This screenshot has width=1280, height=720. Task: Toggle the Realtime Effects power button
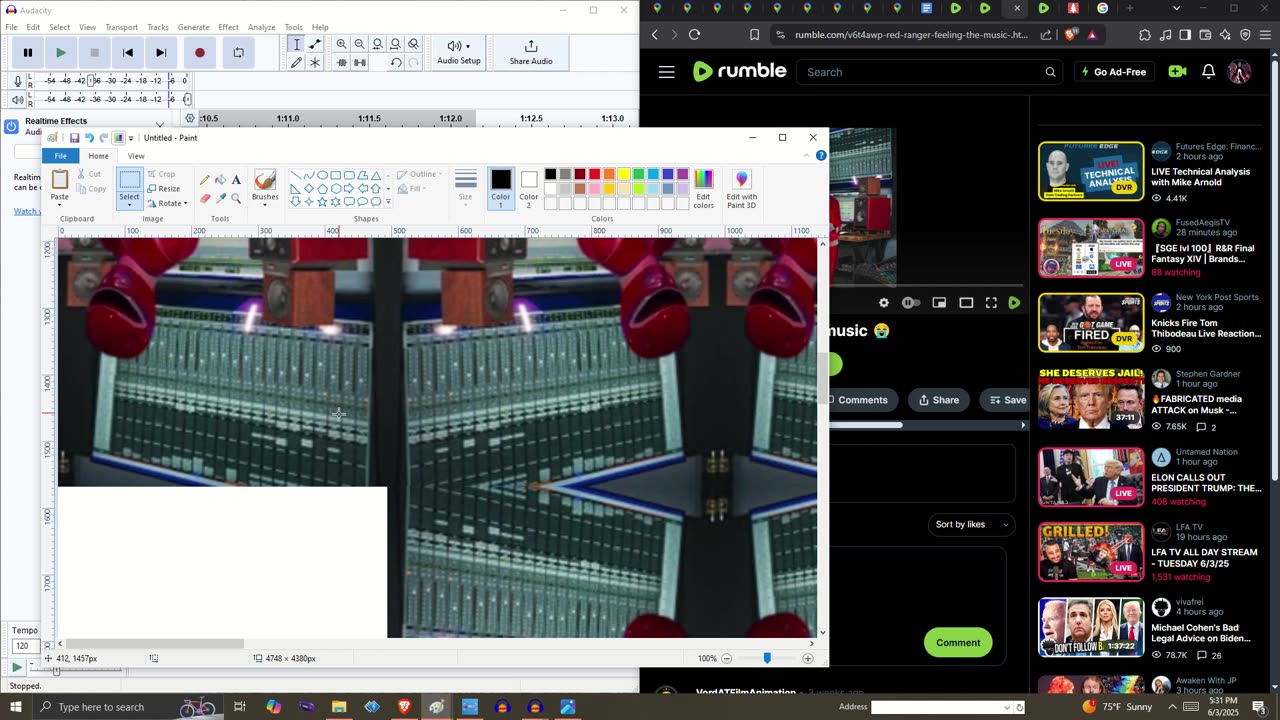coord(12,126)
